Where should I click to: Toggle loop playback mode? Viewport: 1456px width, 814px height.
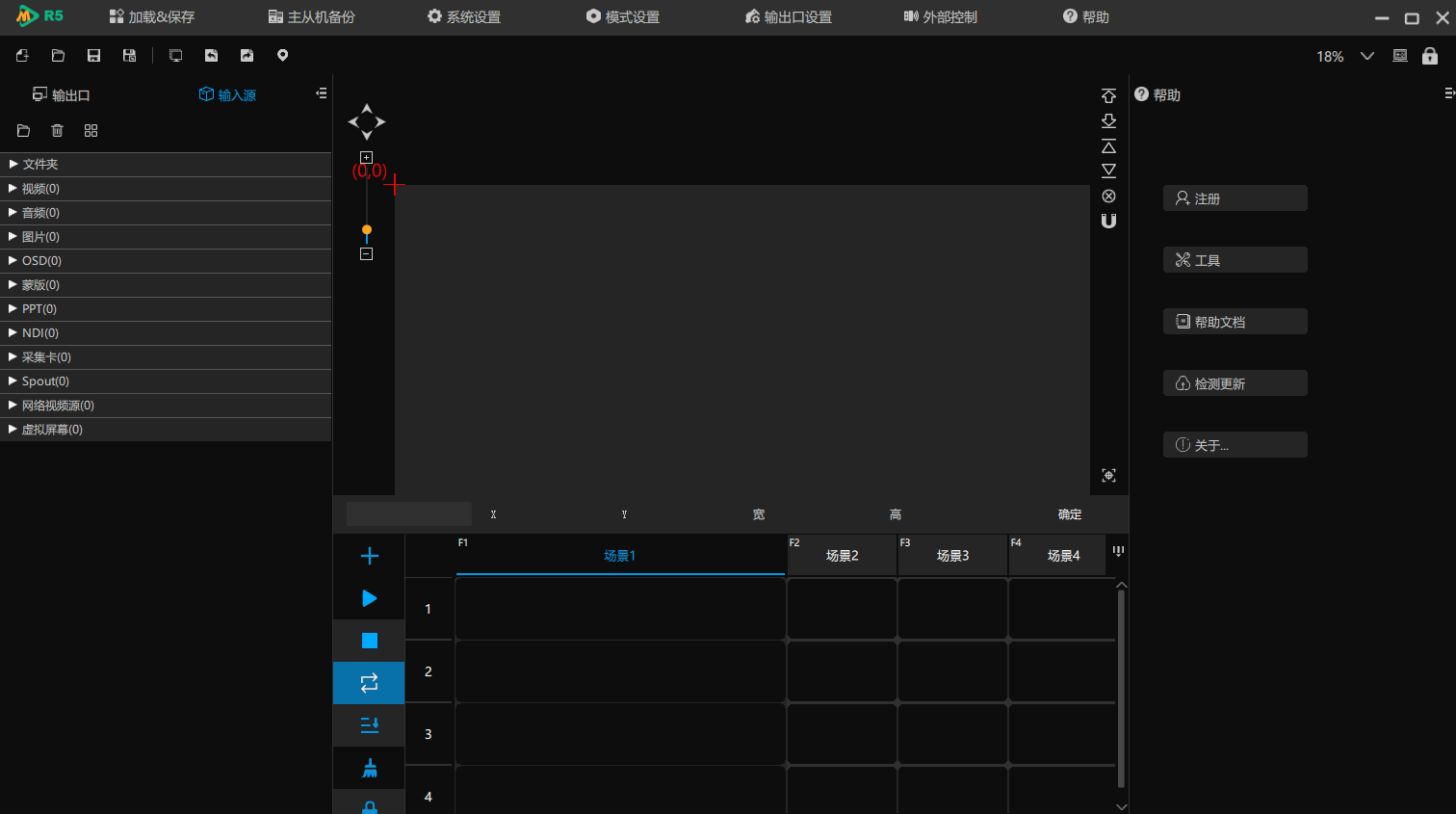click(x=369, y=683)
